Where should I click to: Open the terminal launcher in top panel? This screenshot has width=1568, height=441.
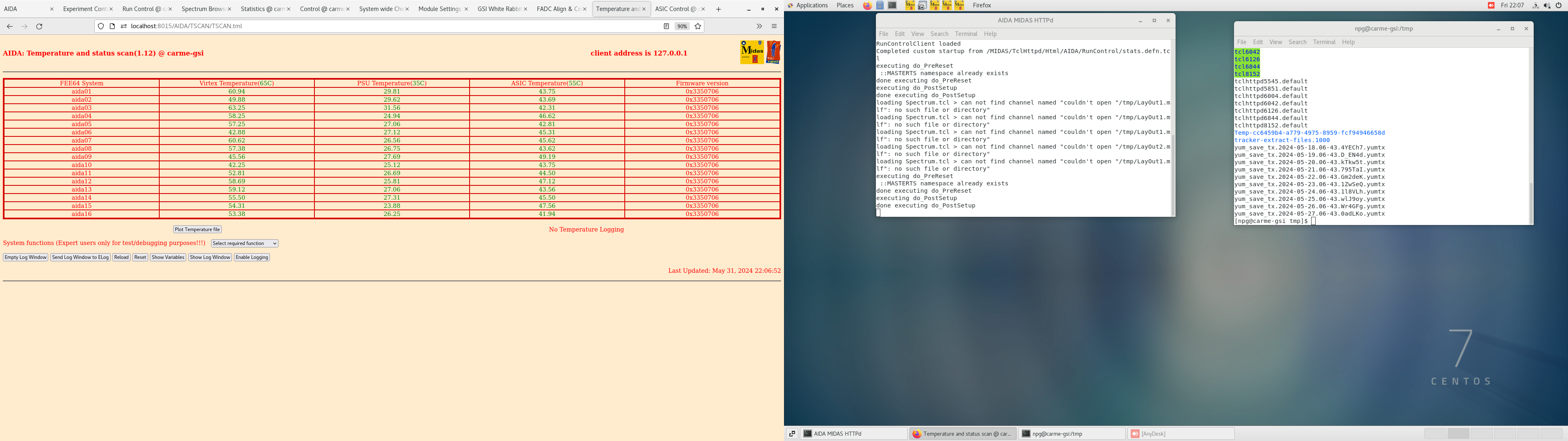(892, 5)
